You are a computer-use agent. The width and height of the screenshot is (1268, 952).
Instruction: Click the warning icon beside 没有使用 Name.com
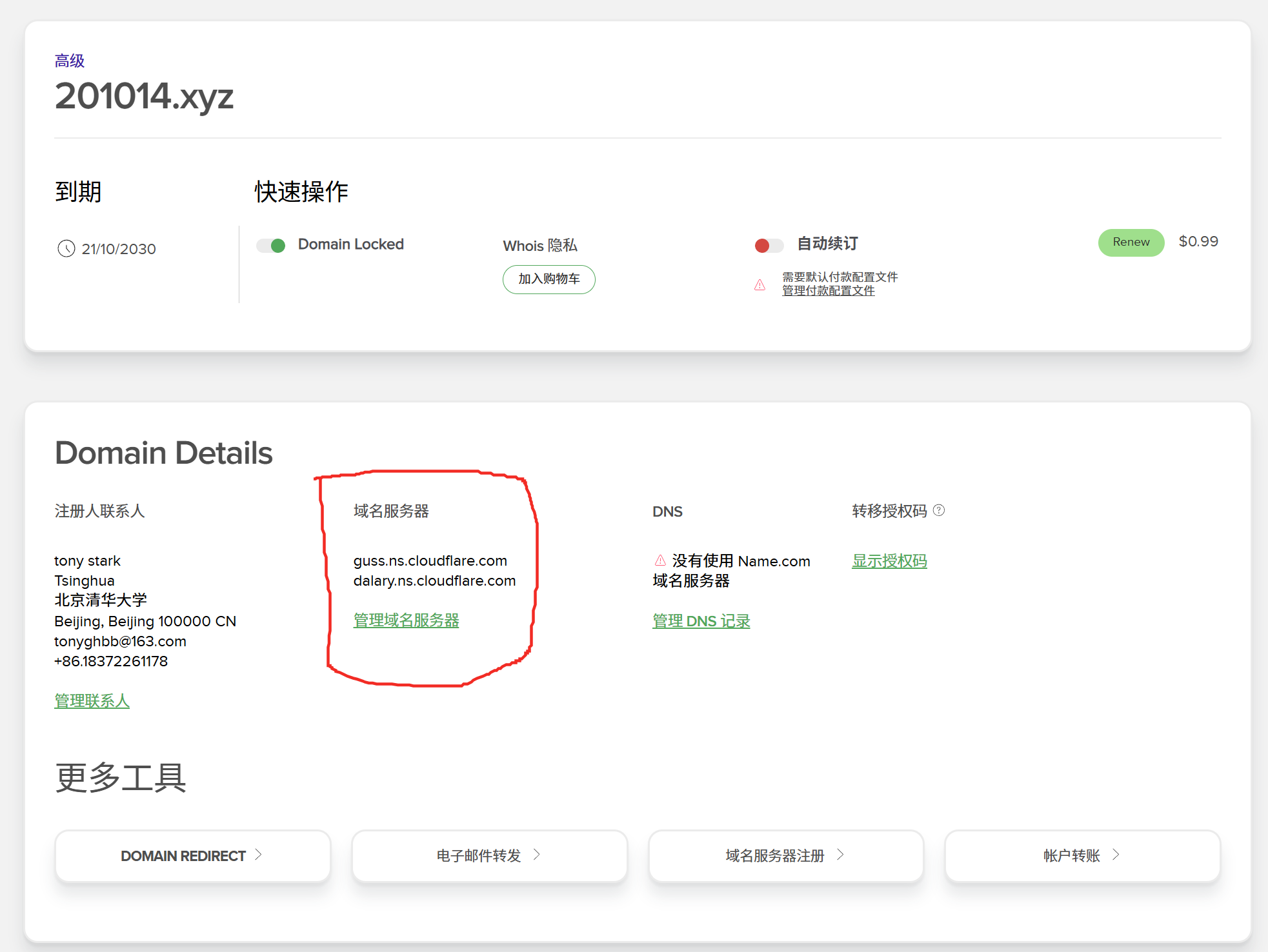(x=660, y=560)
